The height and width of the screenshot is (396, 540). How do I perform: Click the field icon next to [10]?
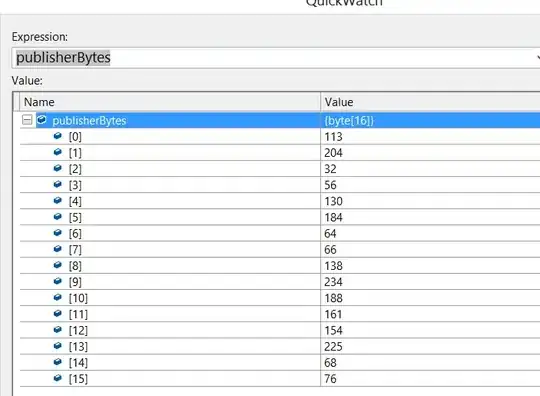click(58, 297)
